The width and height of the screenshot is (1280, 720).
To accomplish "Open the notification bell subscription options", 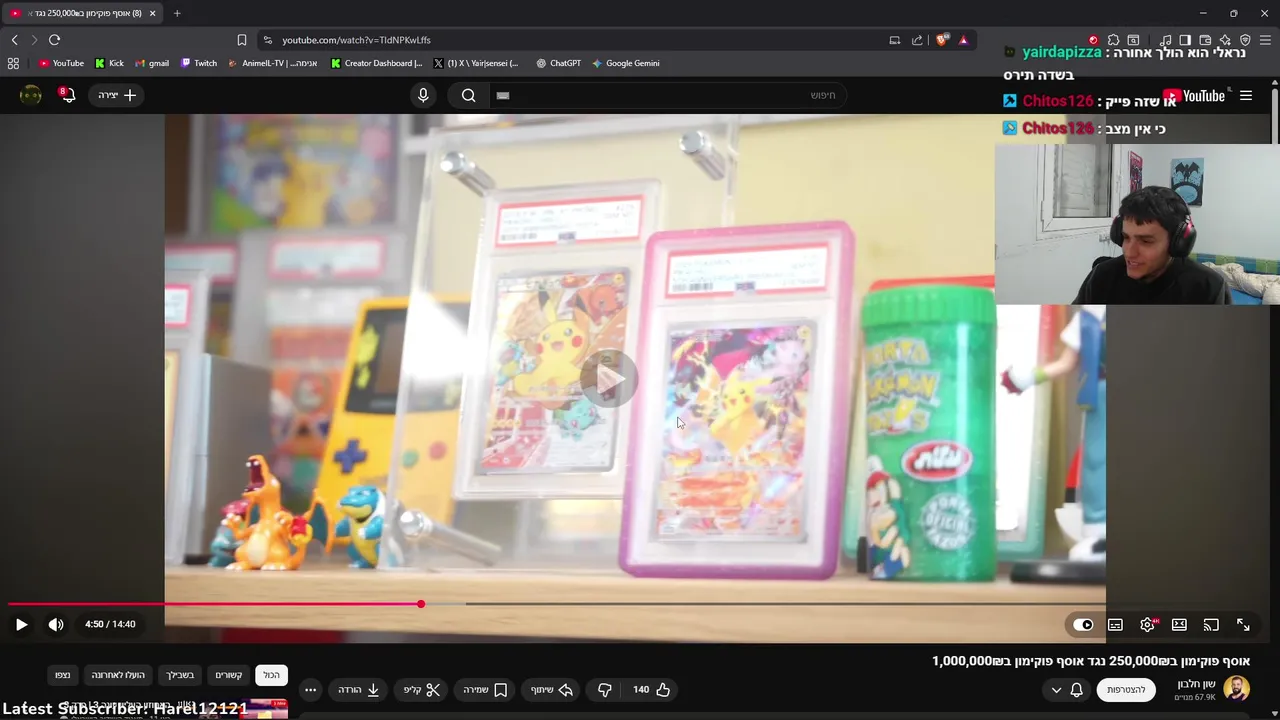I will pos(1077,690).
